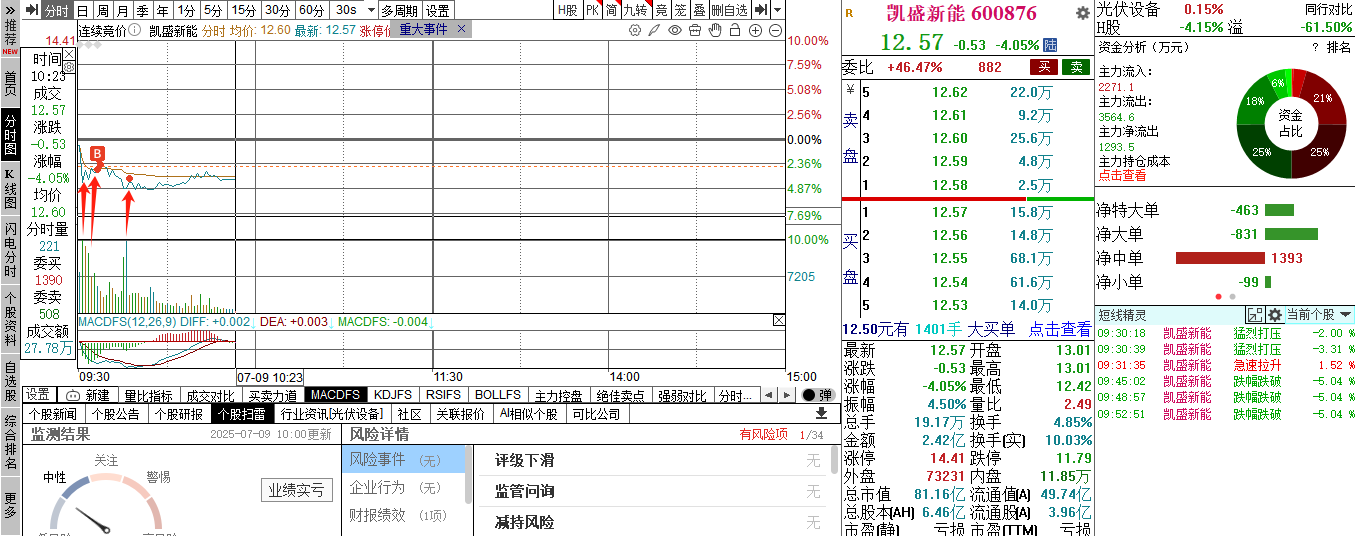Screen dimensions: 1355x536
Task: Open the 个股公告 tab
Action: pos(116,414)
